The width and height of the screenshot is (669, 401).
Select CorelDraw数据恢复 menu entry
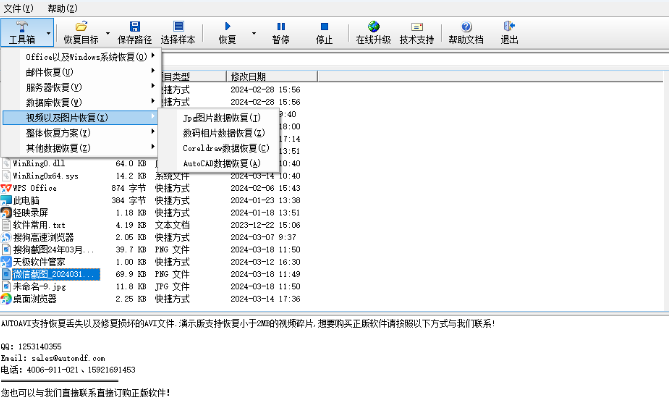pyautogui.click(x=221, y=148)
